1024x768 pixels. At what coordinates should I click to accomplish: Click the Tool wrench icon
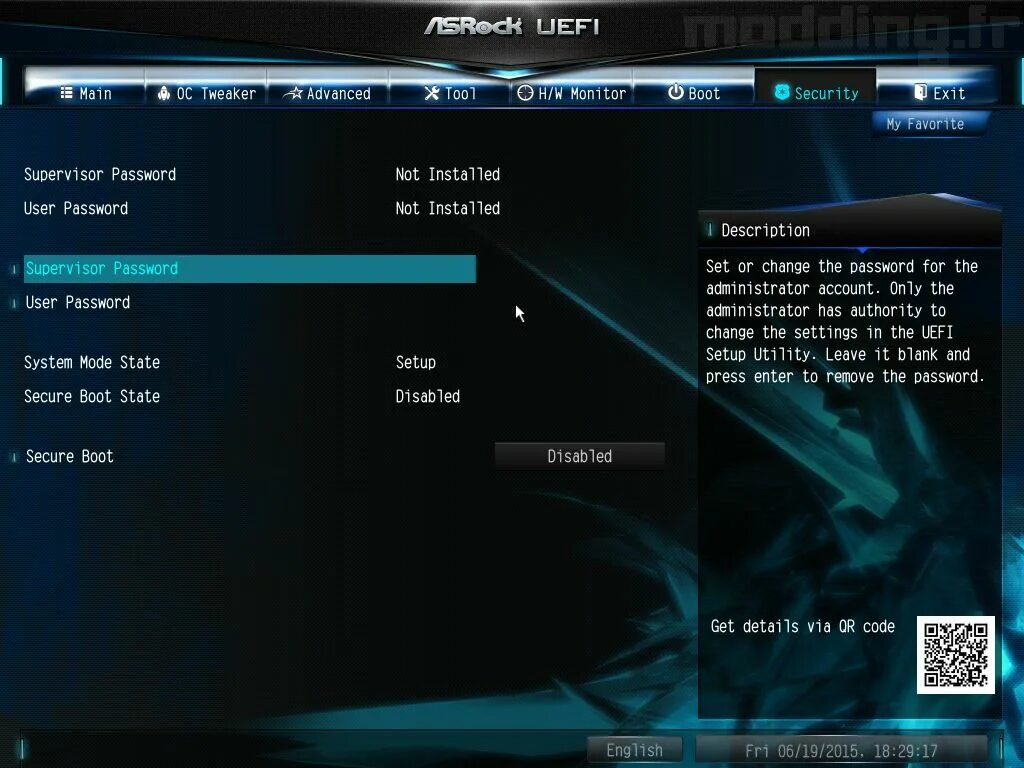pos(432,93)
